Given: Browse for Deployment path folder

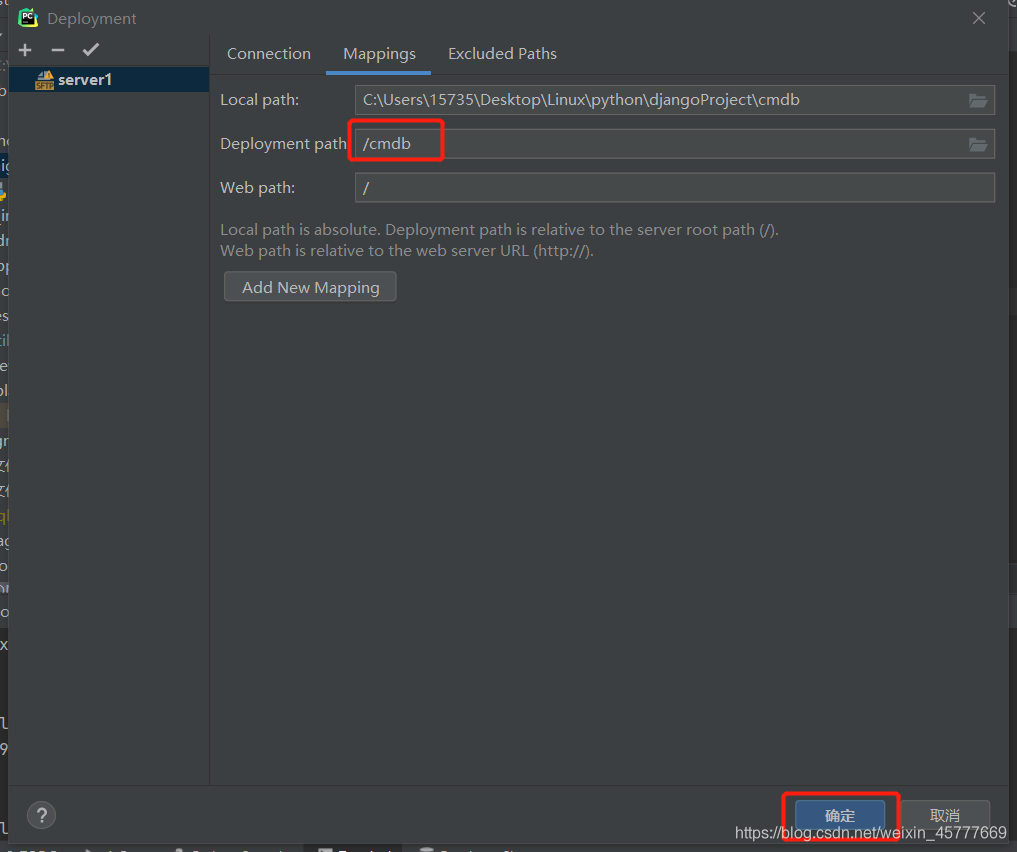Looking at the screenshot, I should click(977, 144).
